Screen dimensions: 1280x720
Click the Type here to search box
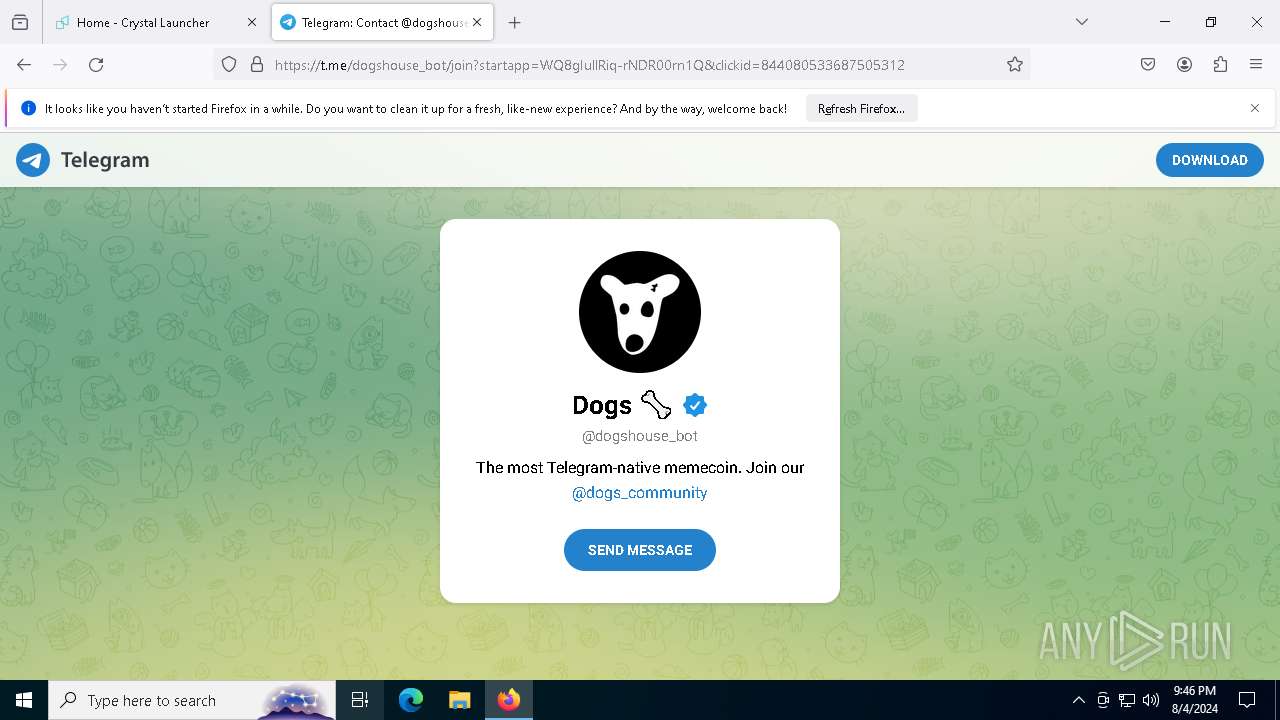[193, 700]
